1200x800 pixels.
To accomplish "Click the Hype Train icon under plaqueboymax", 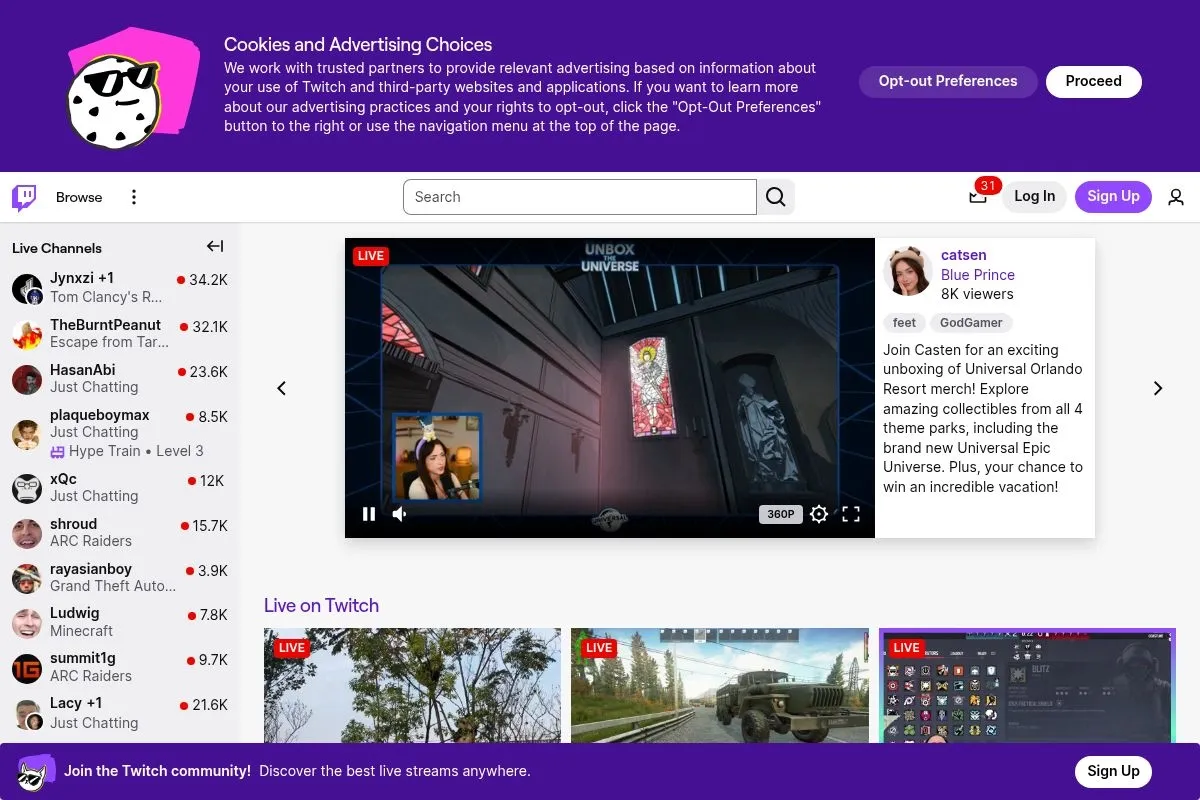I will (x=59, y=451).
